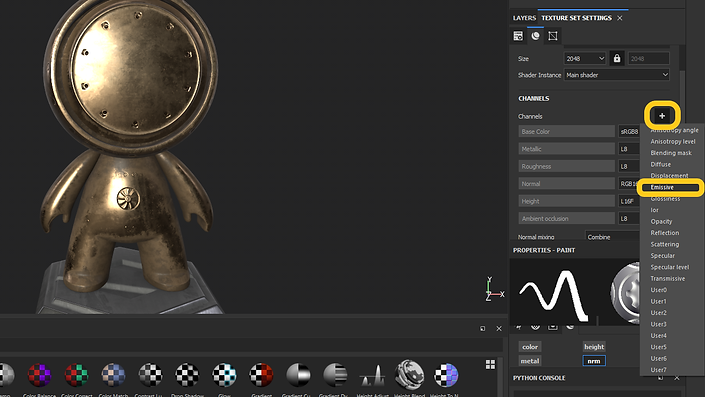Viewport: 705px width, 397px height.
Task: Open the UV tiles sub-tab icon
Action: [x=553, y=36]
